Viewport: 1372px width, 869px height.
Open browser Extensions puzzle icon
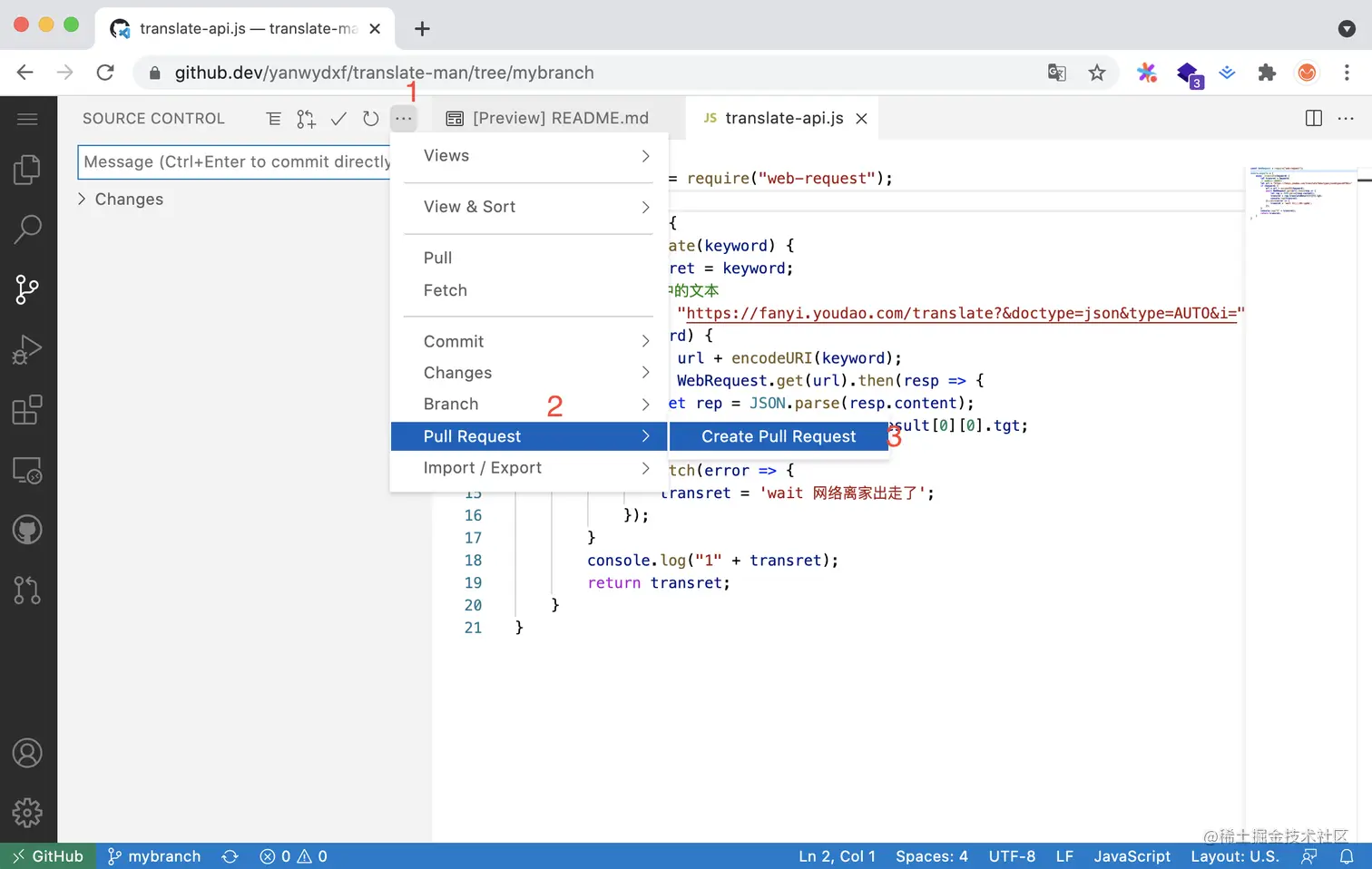(1267, 73)
